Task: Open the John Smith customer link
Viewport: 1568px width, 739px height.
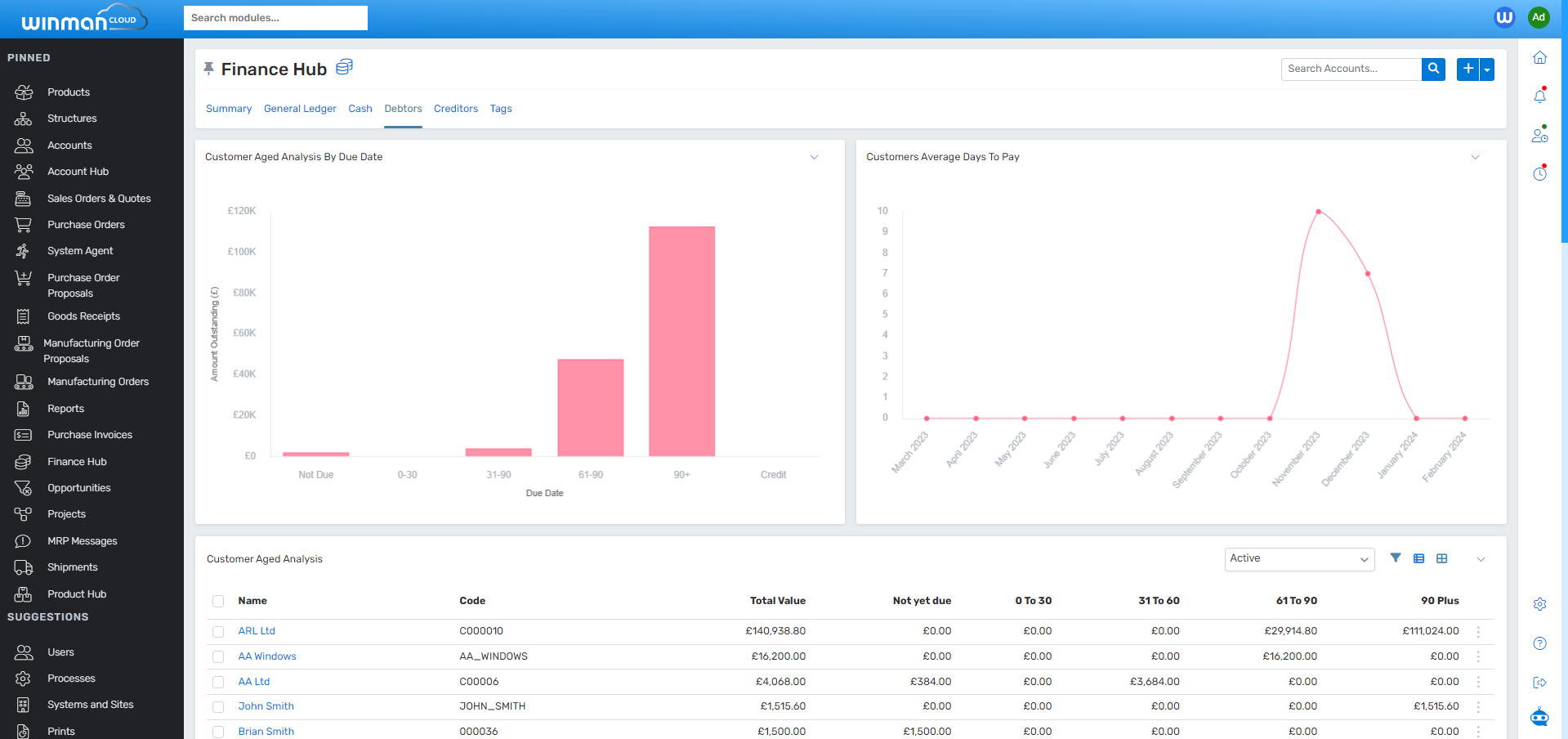Action: coord(266,706)
